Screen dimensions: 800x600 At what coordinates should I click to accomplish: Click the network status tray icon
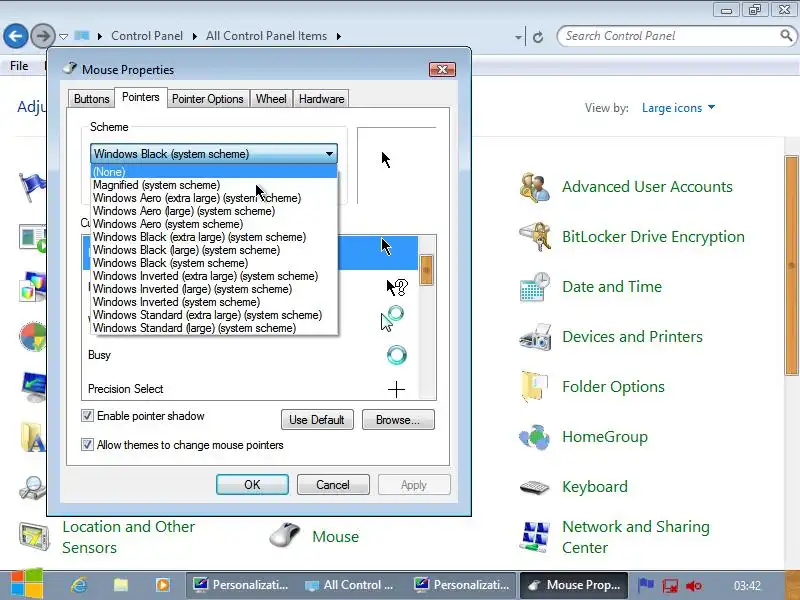point(670,586)
